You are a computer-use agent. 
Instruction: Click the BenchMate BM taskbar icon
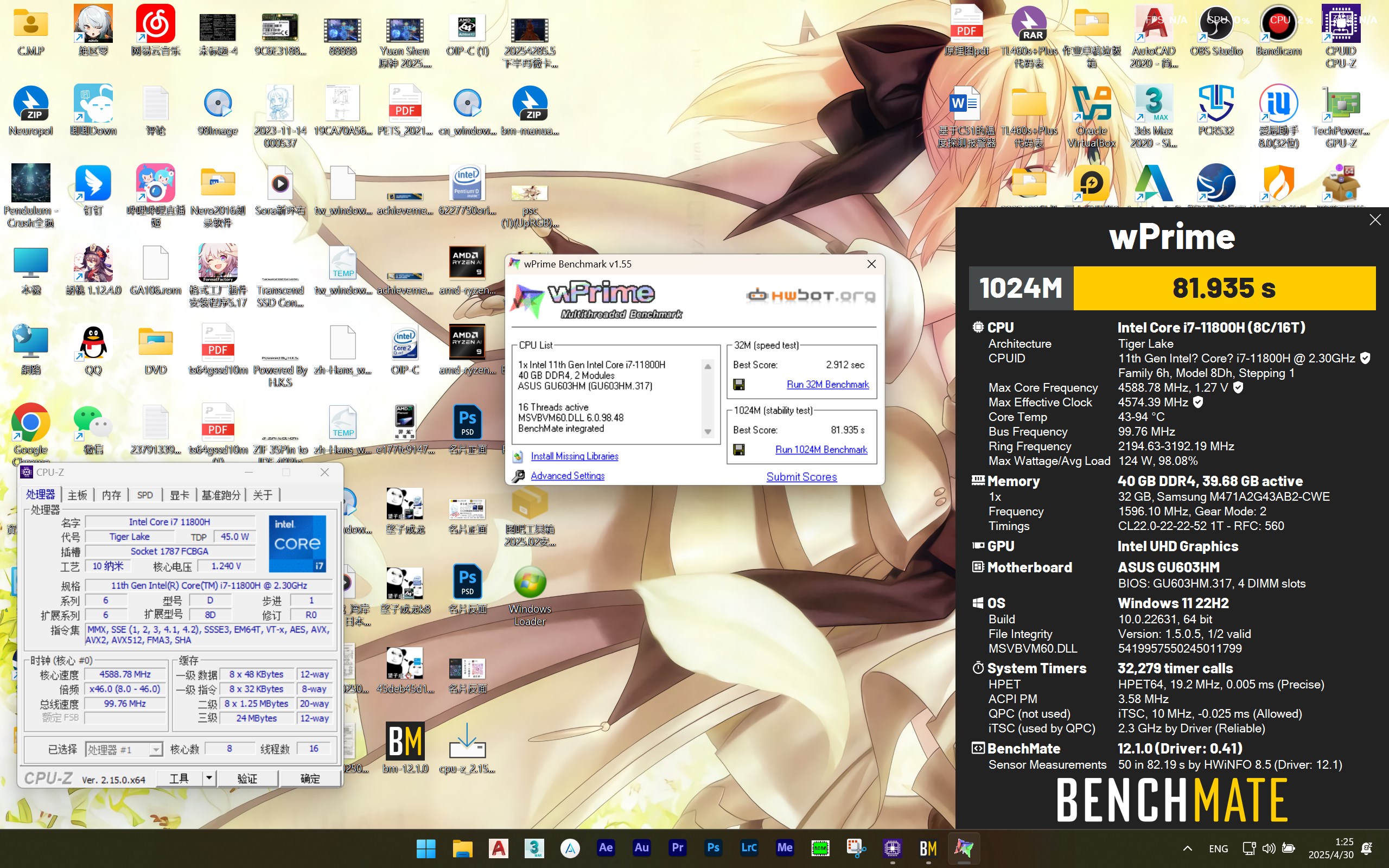click(928, 848)
